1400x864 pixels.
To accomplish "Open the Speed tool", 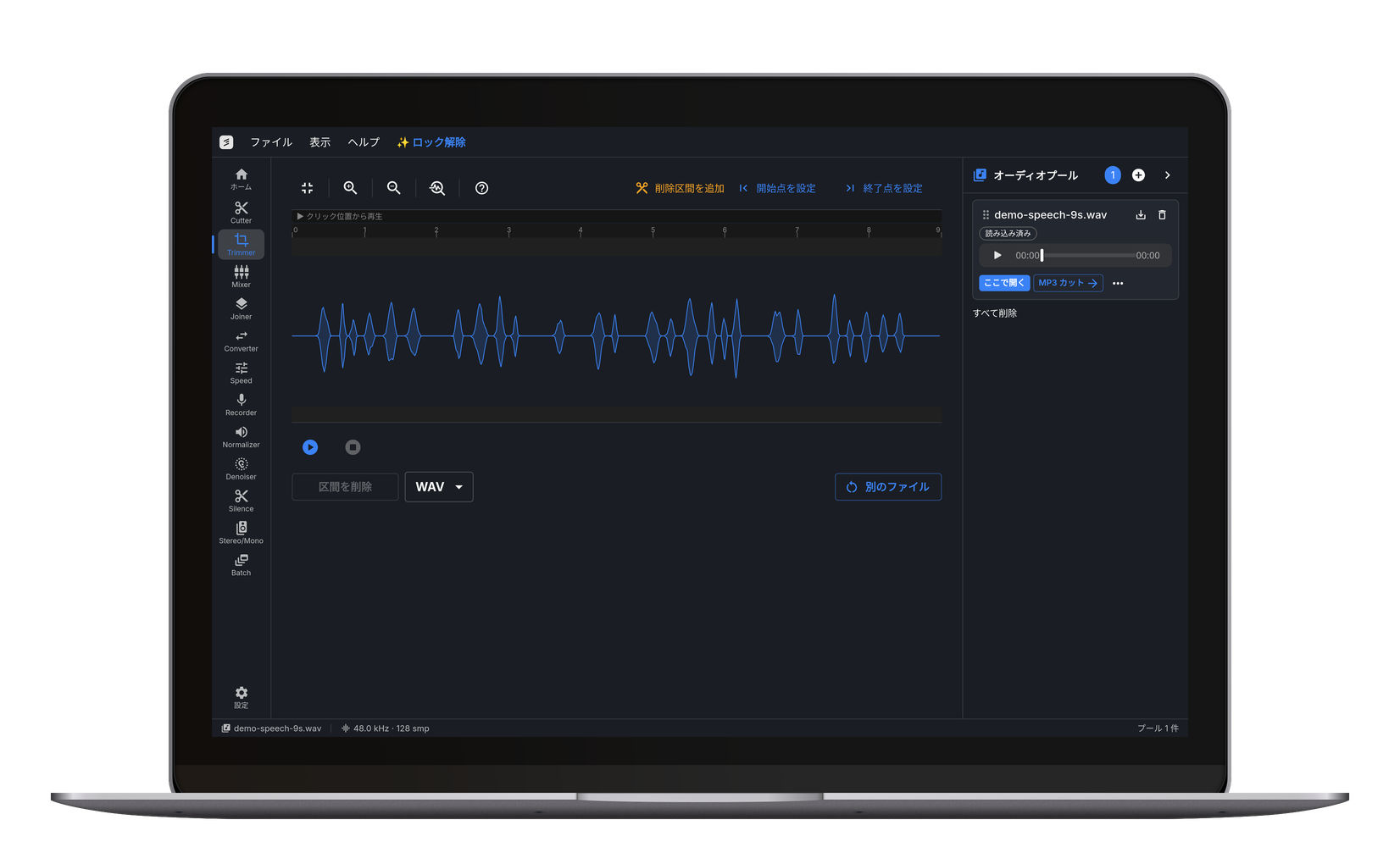I will click(x=241, y=373).
